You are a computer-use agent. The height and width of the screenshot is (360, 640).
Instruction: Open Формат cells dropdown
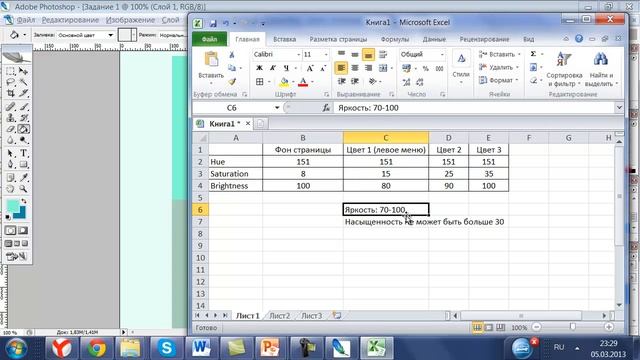[499, 80]
